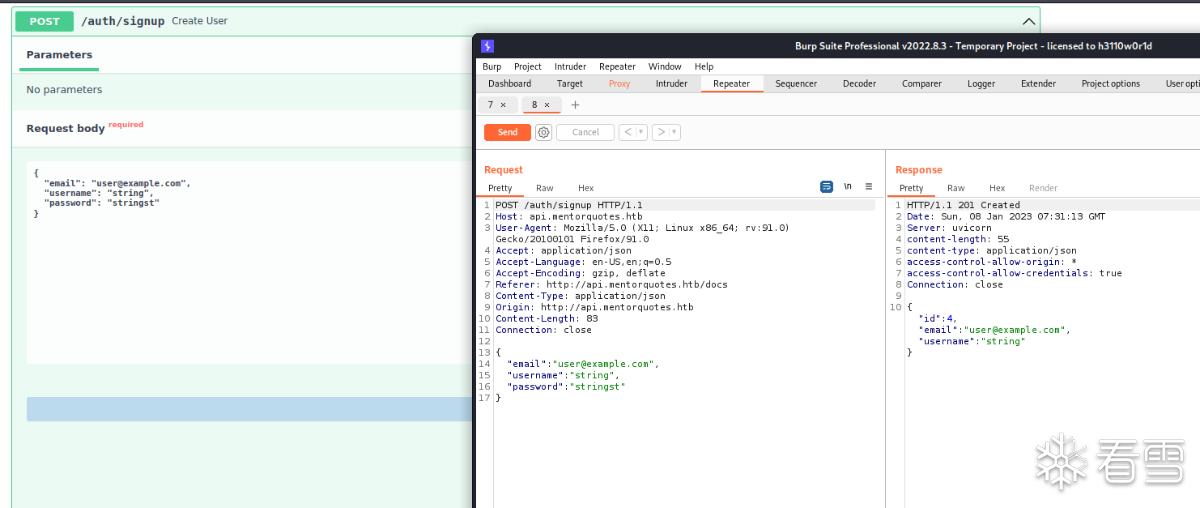Click 'No parameters' text in Swagger page
This screenshot has width=1200, height=508.
[x=64, y=90]
